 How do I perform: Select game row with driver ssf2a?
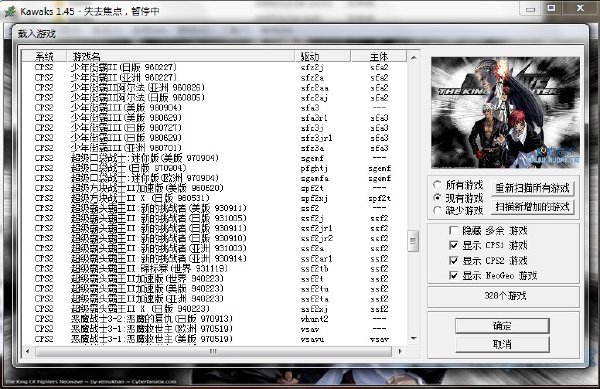[214, 249]
